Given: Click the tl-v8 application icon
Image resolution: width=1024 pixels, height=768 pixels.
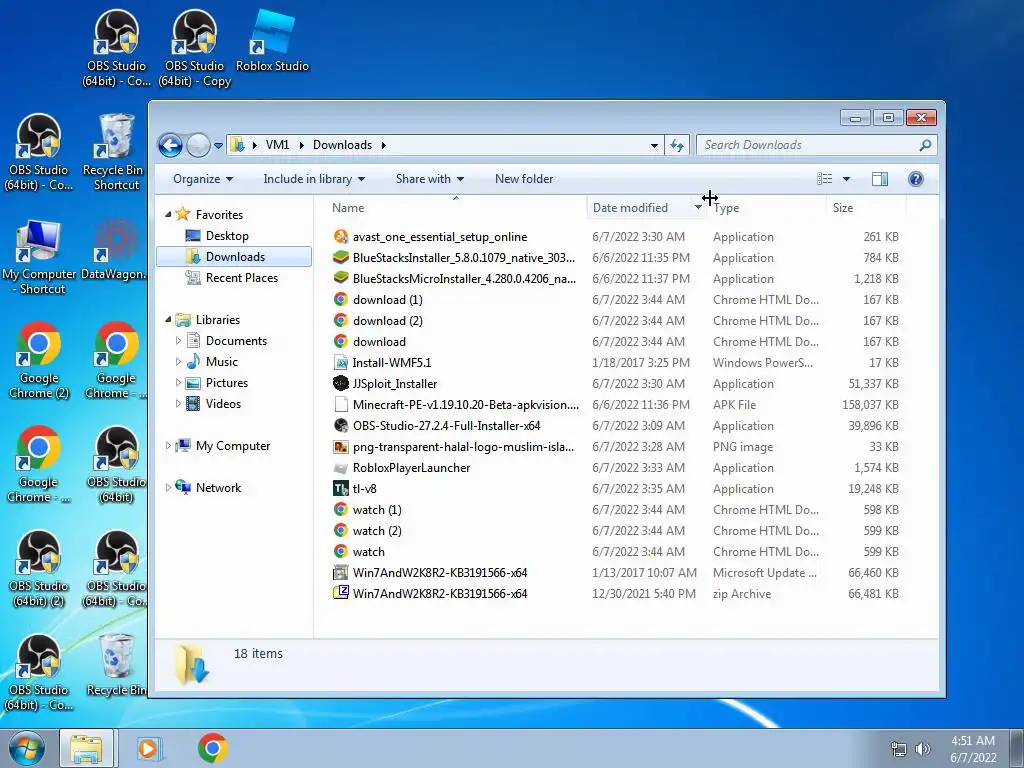Looking at the screenshot, I should click(x=340, y=488).
